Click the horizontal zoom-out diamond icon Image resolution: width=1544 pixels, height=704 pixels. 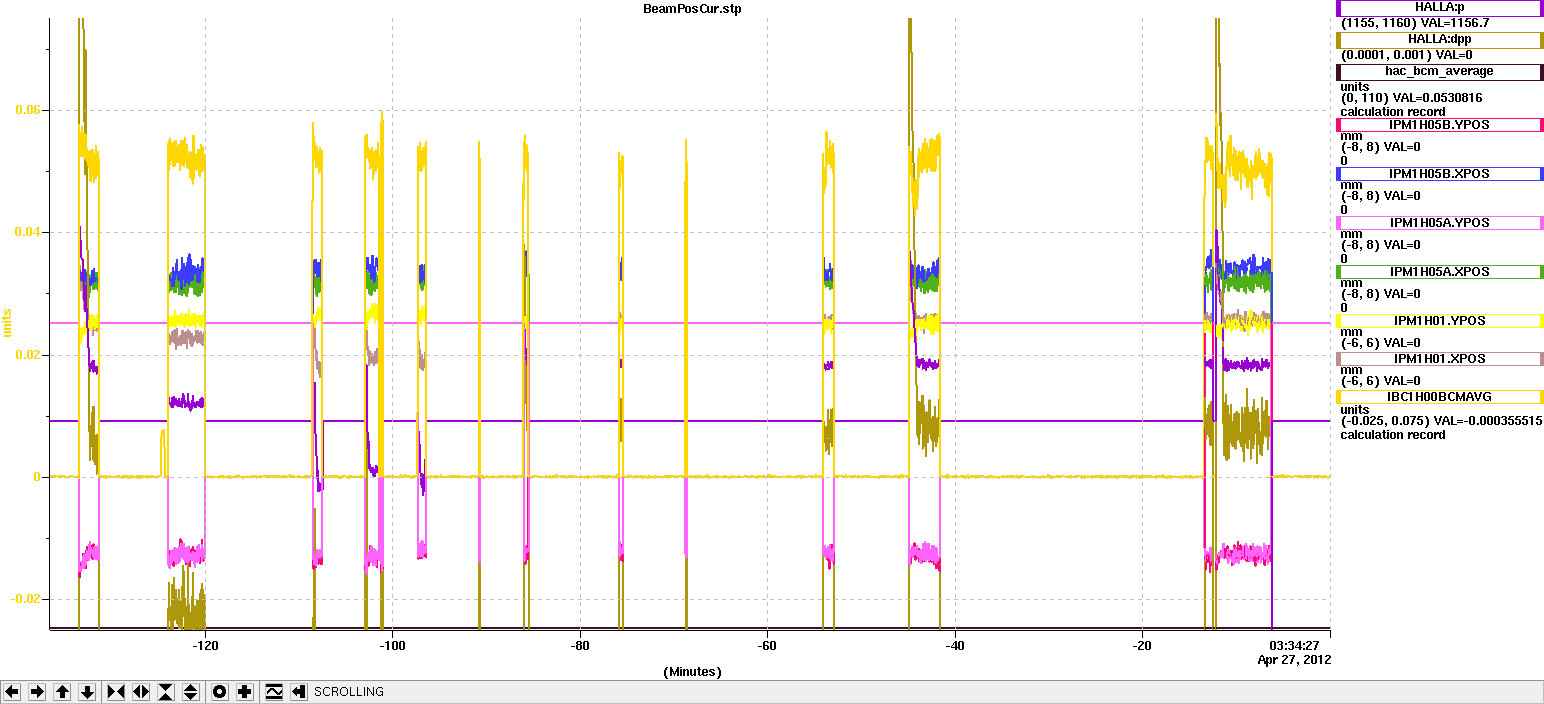coord(141,692)
